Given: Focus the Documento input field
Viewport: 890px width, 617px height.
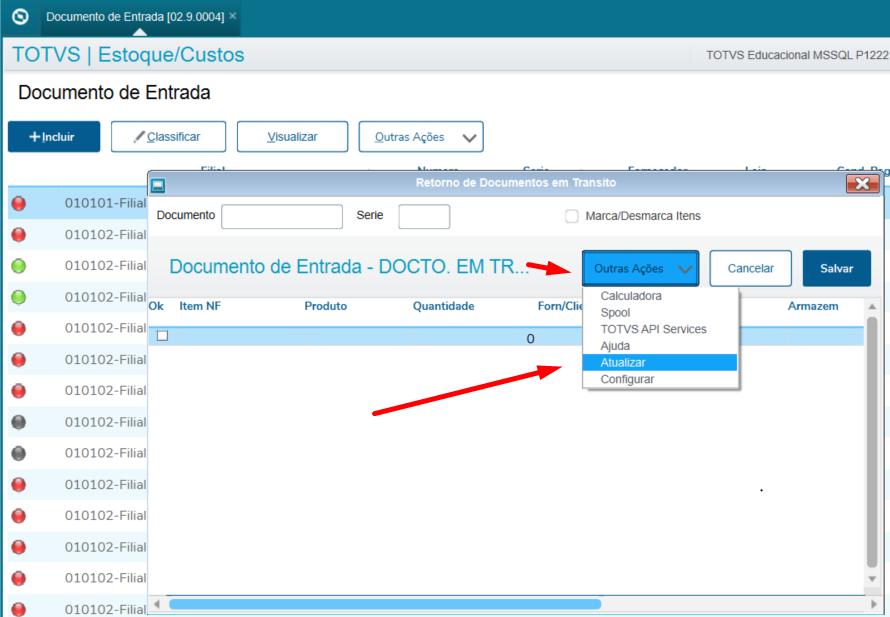Looking at the screenshot, I should coord(282,216).
